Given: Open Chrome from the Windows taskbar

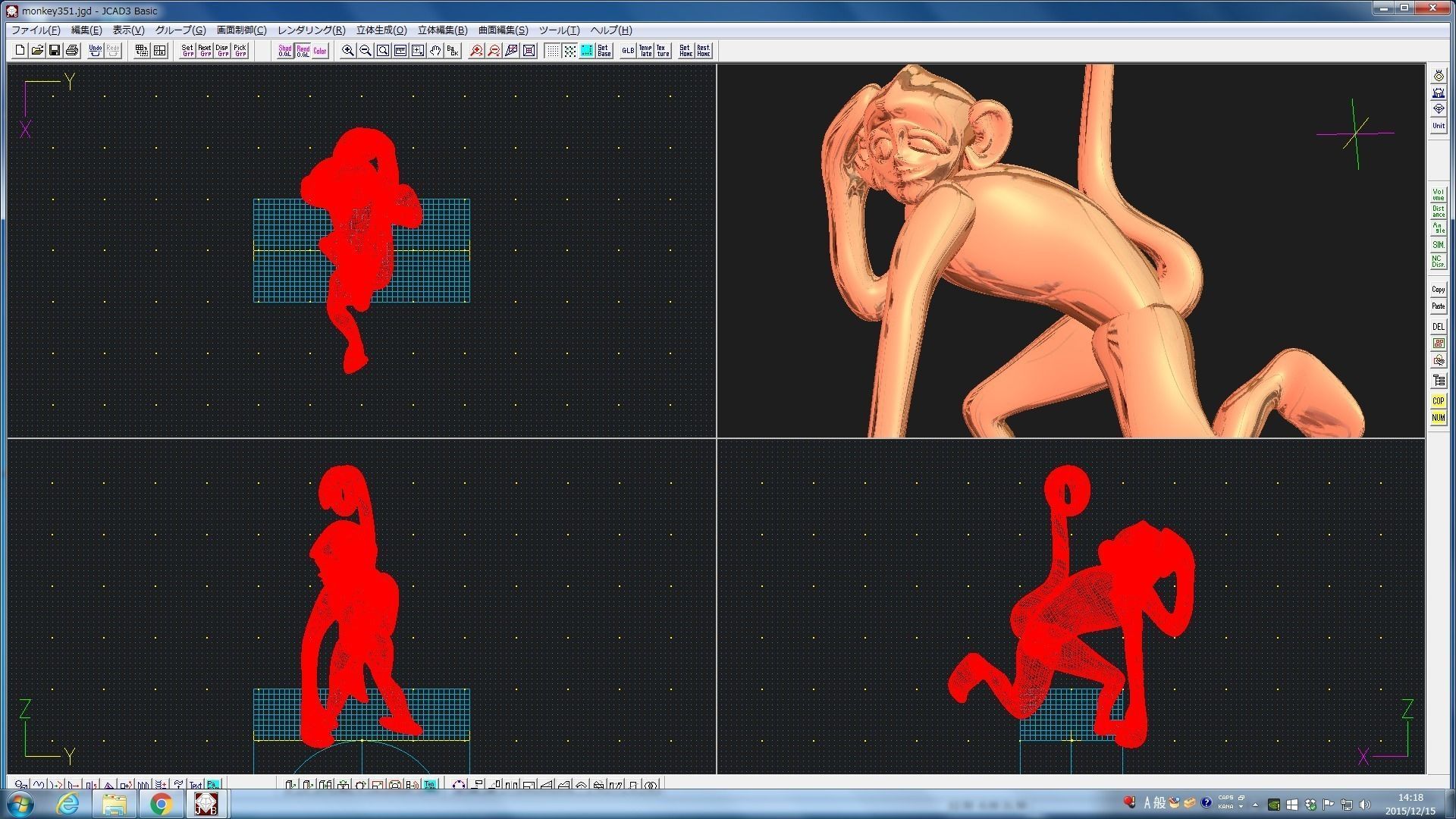Looking at the screenshot, I should point(160,804).
